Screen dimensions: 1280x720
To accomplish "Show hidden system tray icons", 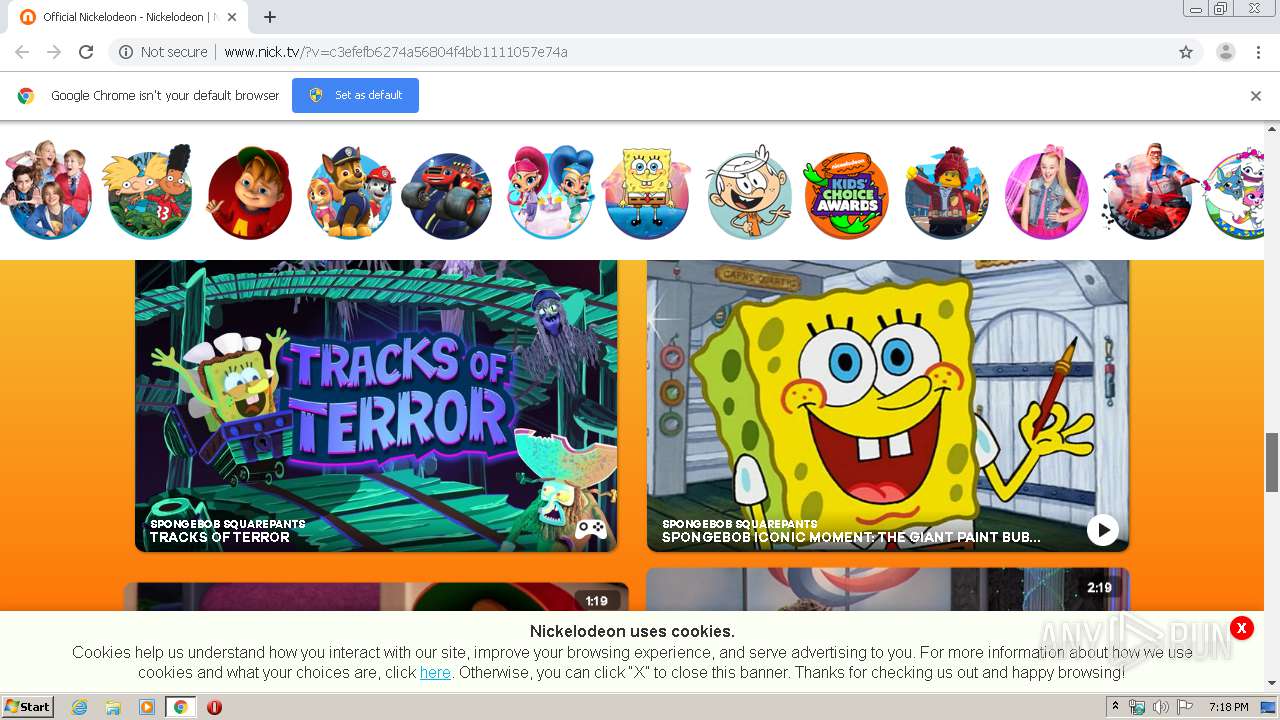I will point(1116,707).
